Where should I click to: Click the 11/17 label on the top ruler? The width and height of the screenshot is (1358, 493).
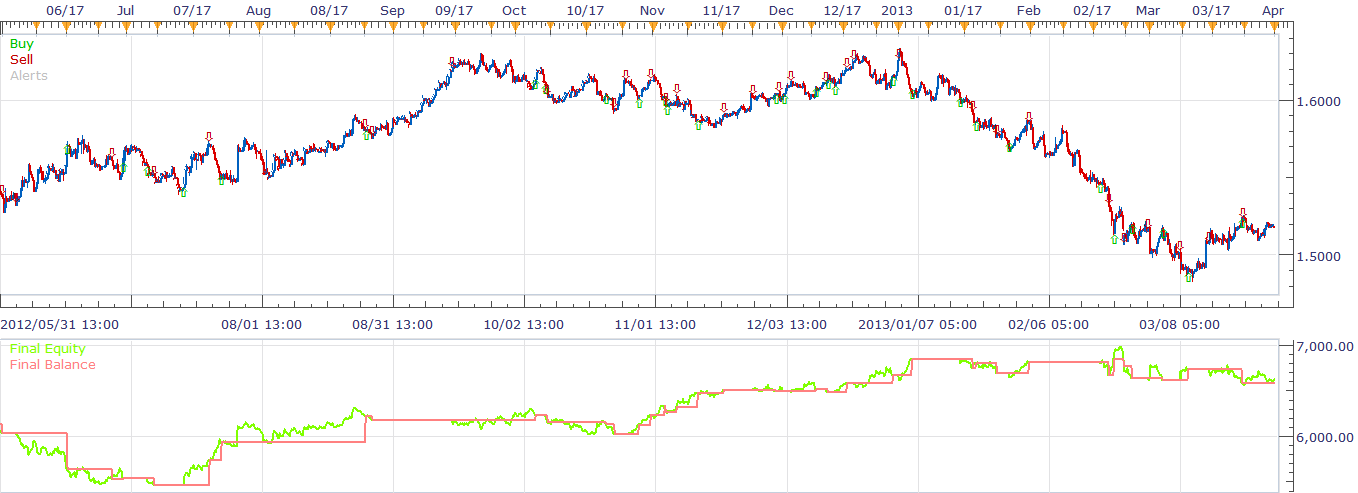(x=721, y=9)
